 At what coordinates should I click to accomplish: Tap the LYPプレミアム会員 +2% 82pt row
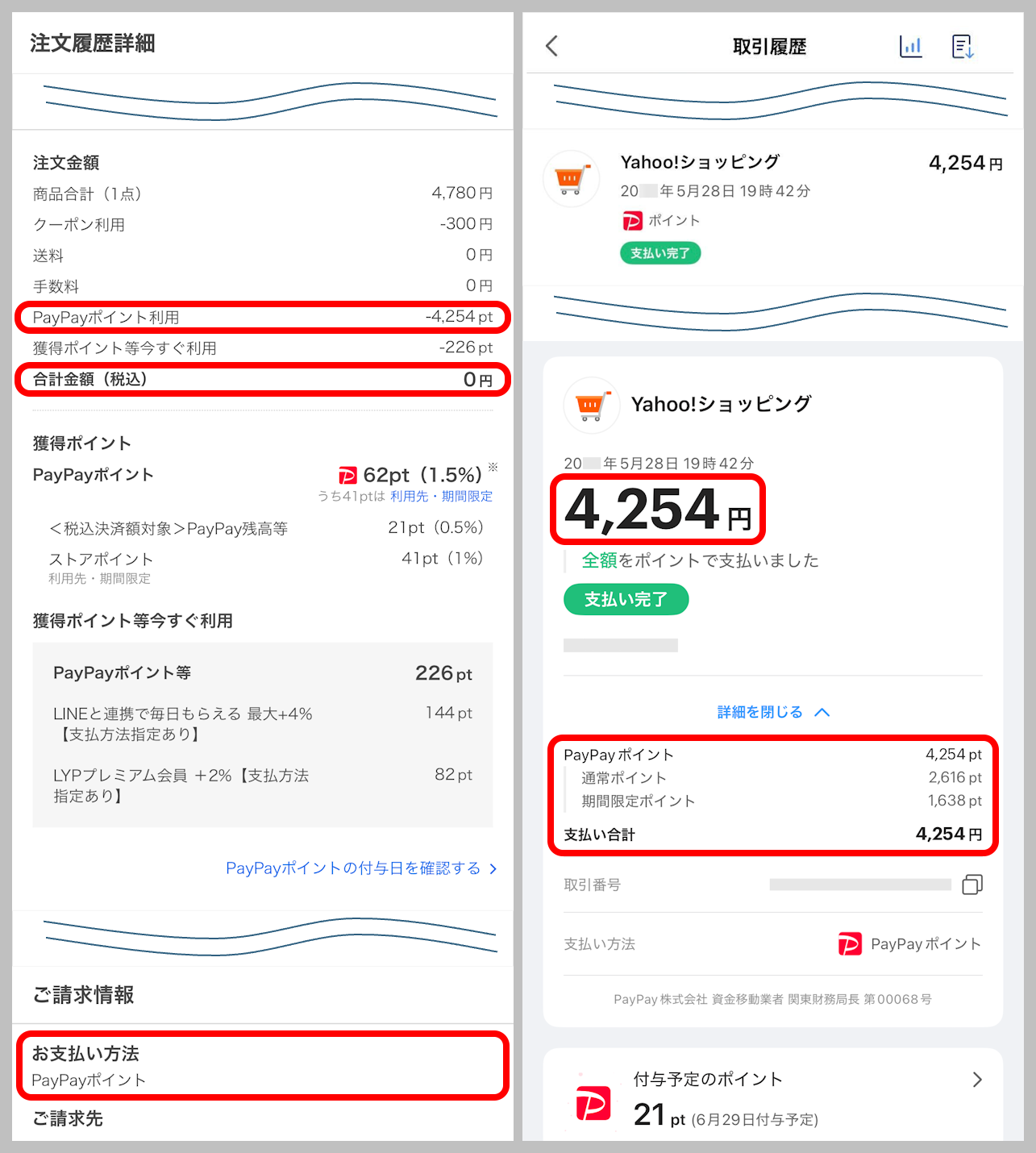point(263,785)
